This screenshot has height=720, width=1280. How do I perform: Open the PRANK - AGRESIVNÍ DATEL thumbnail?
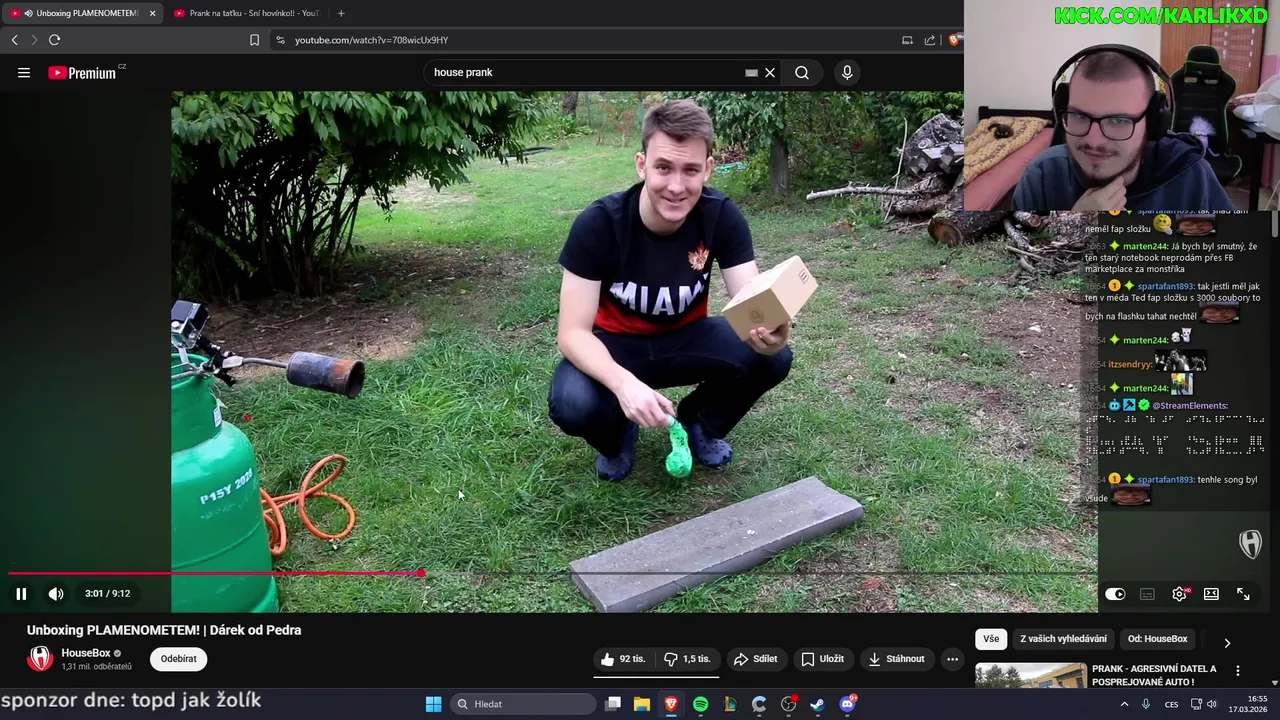click(x=1031, y=676)
